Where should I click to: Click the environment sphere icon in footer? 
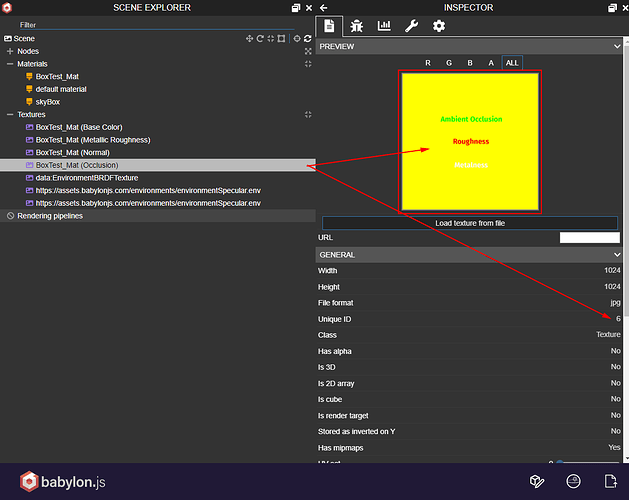[573, 481]
